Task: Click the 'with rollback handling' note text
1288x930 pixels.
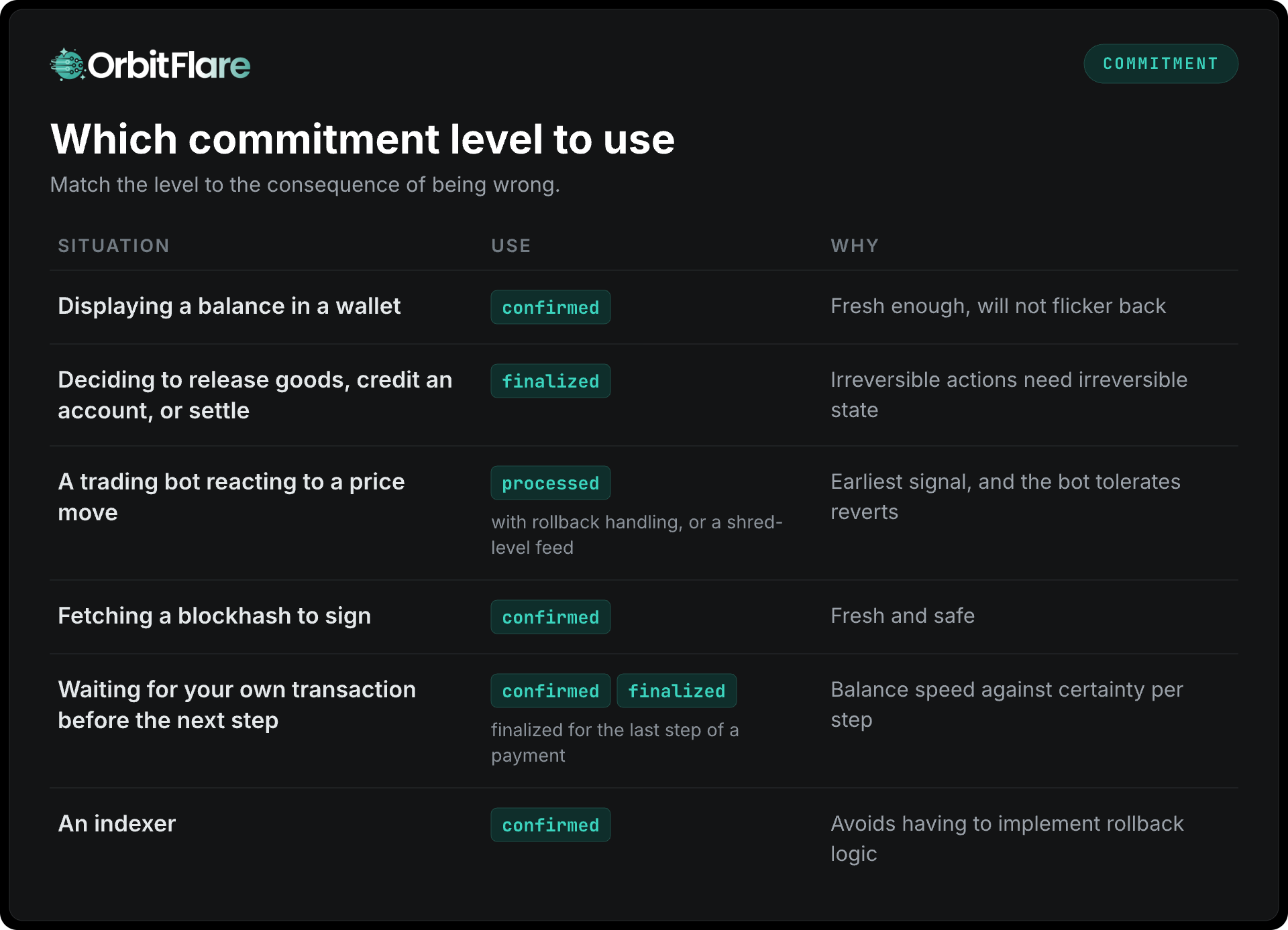Action: [637, 534]
